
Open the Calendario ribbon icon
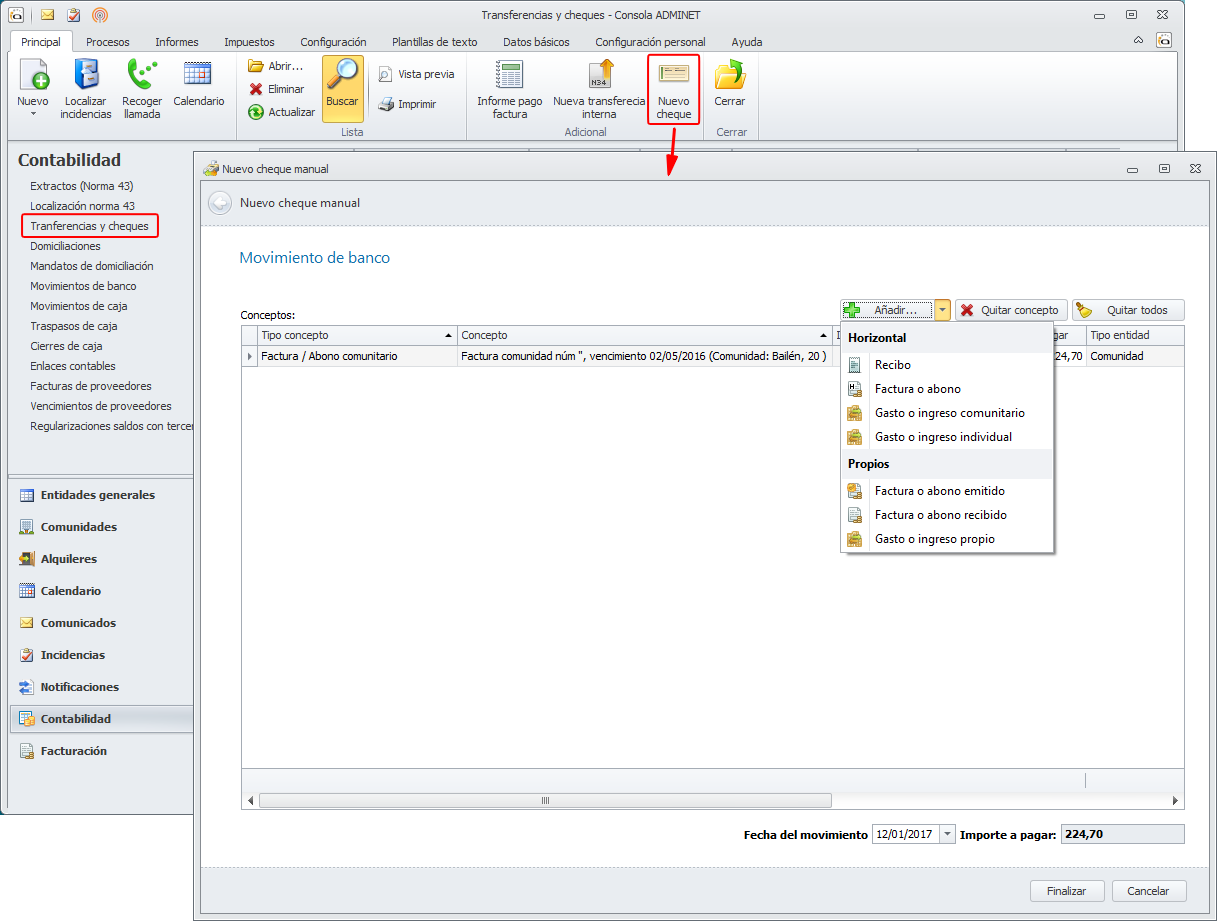[198, 75]
